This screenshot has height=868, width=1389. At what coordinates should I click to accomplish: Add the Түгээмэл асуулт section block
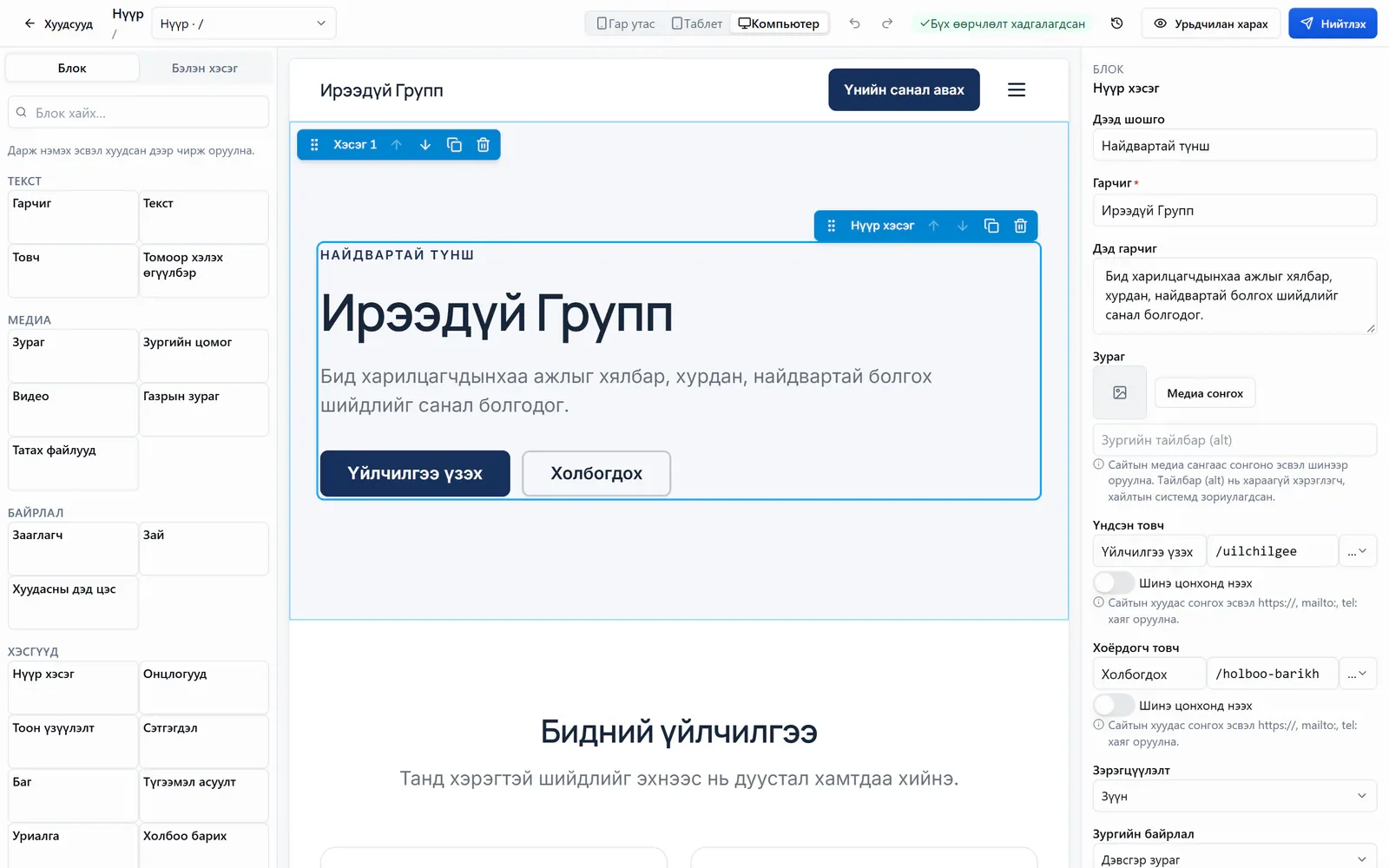coord(203,796)
